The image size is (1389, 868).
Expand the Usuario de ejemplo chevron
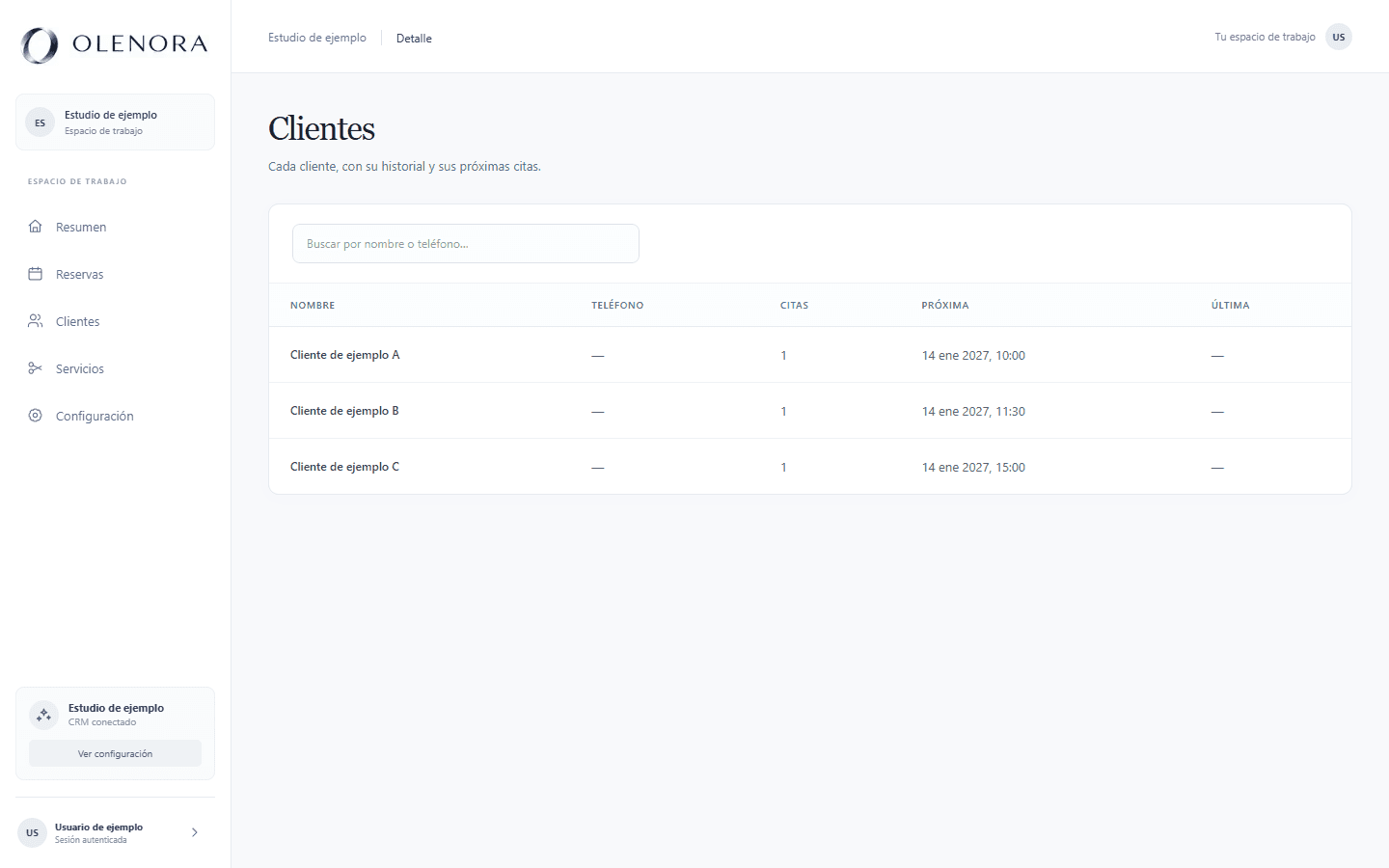point(195,832)
